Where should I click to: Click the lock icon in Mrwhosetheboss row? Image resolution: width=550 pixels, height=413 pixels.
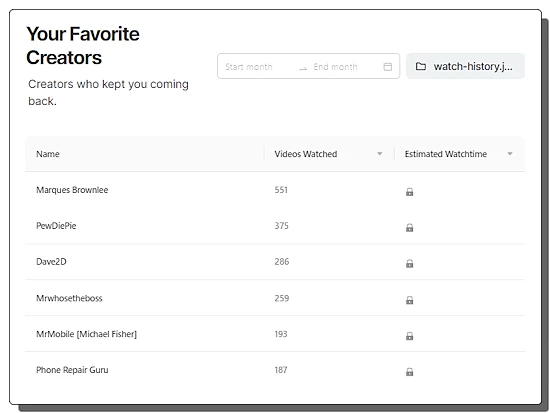click(409, 300)
